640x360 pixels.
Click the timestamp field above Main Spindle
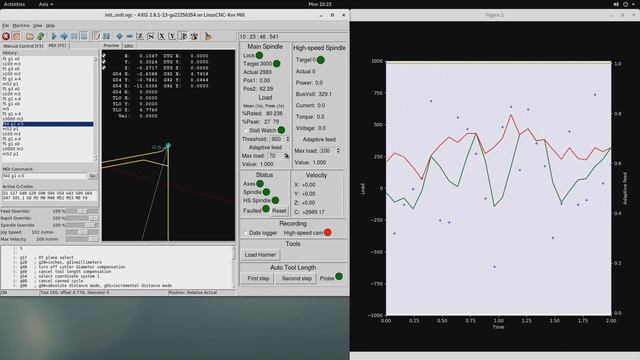(x=292, y=37)
